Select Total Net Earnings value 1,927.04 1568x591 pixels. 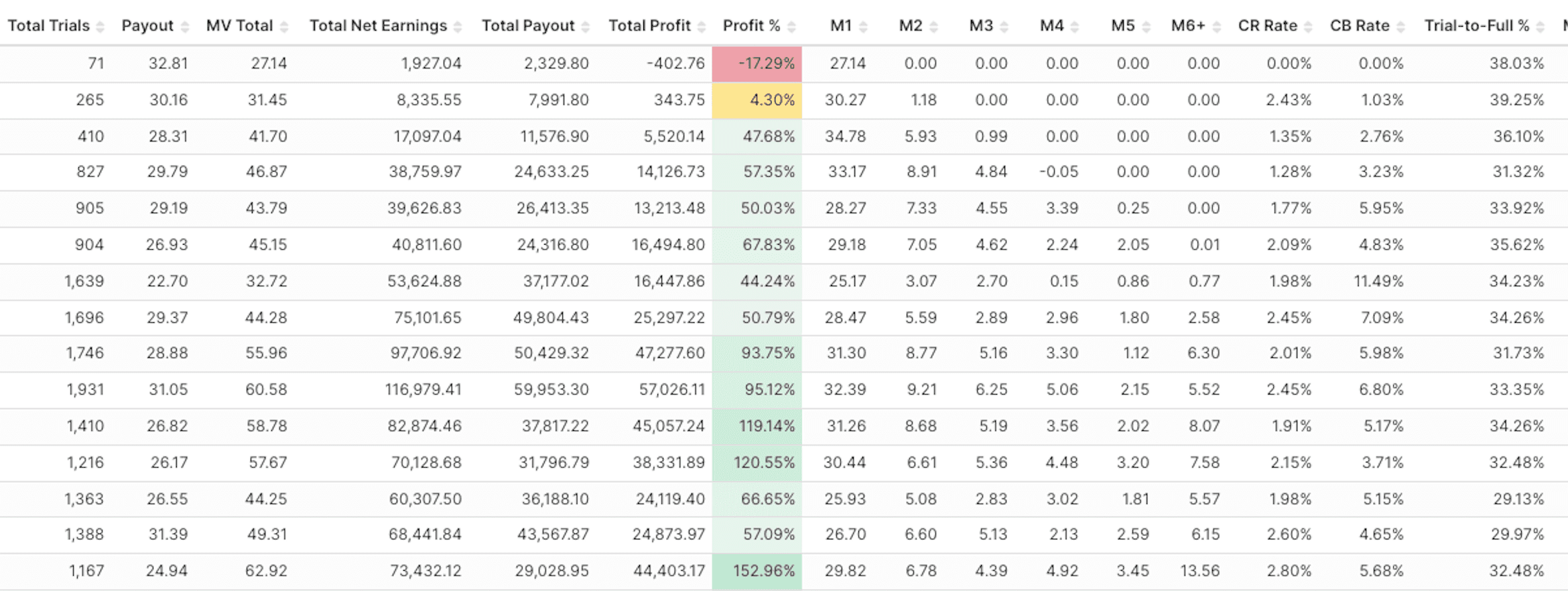tap(432, 64)
